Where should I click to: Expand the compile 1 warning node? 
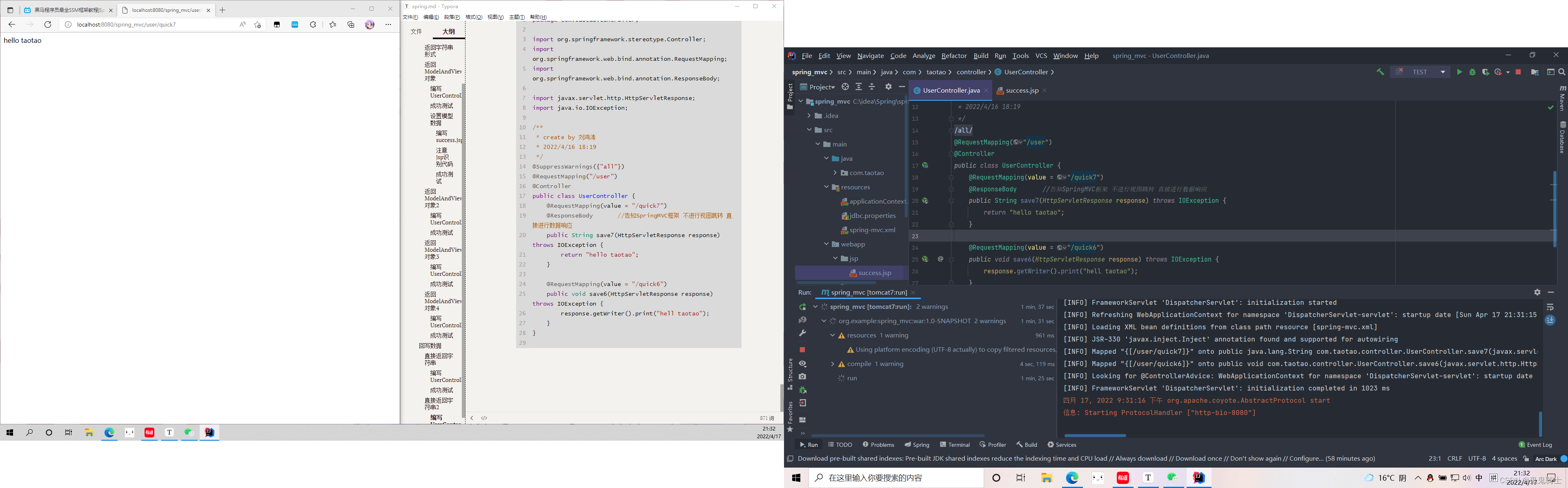coord(833,364)
